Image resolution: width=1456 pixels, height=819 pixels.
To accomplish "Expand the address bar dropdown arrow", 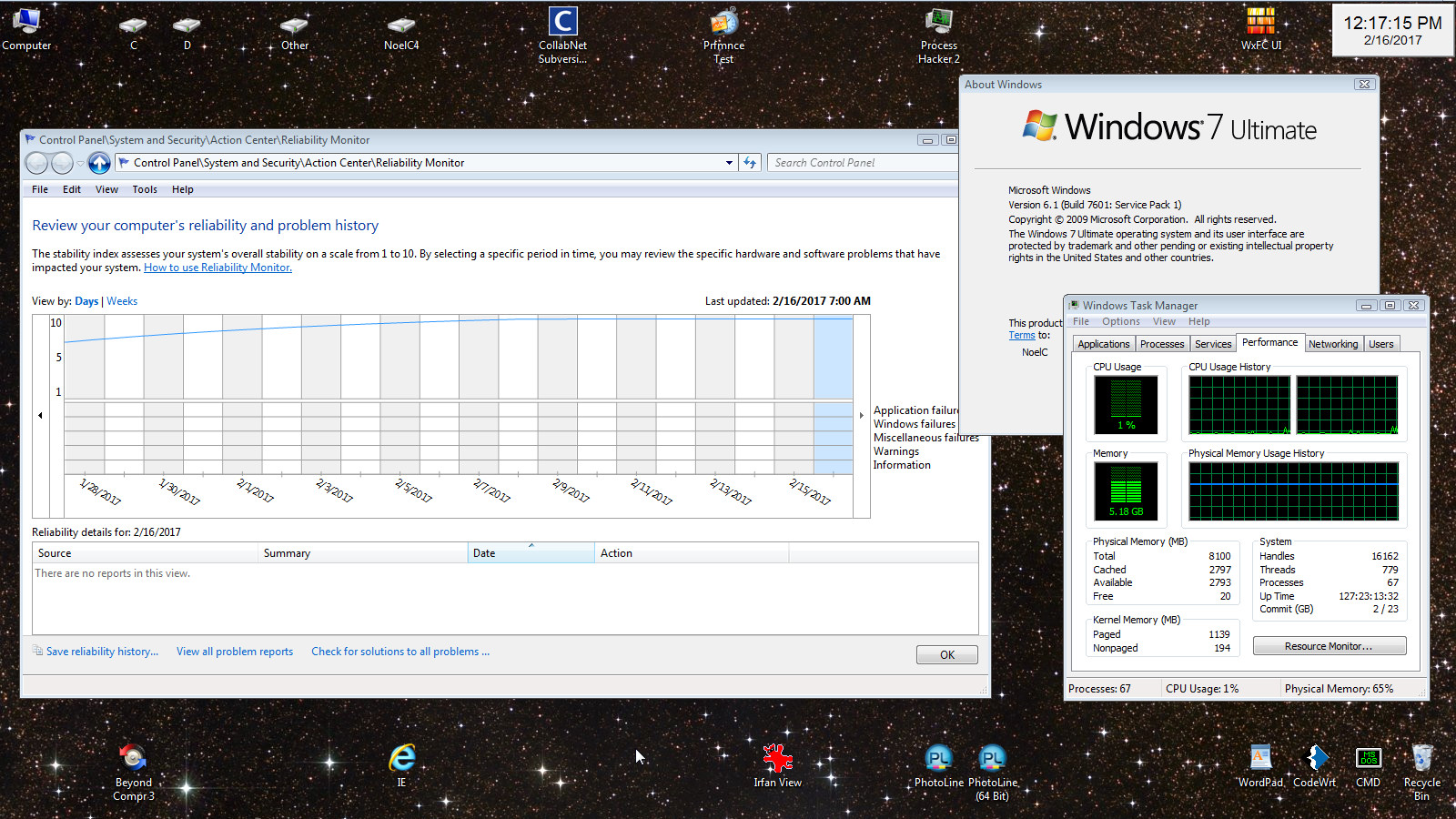I will point(729,163).
